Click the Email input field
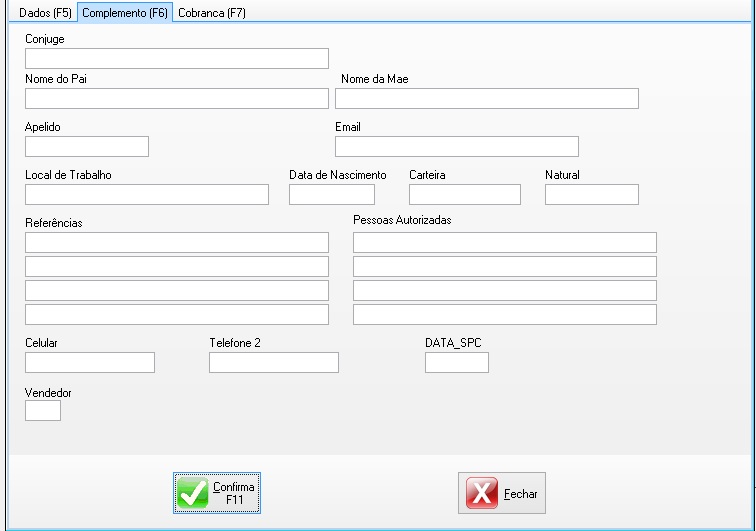 pos(456,147)
